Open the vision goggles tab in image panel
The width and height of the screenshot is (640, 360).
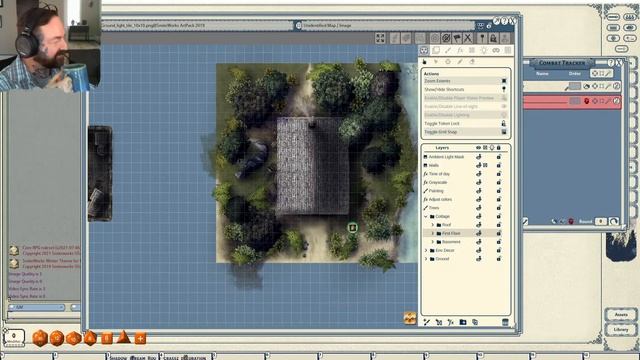click(x=496, y=50)
